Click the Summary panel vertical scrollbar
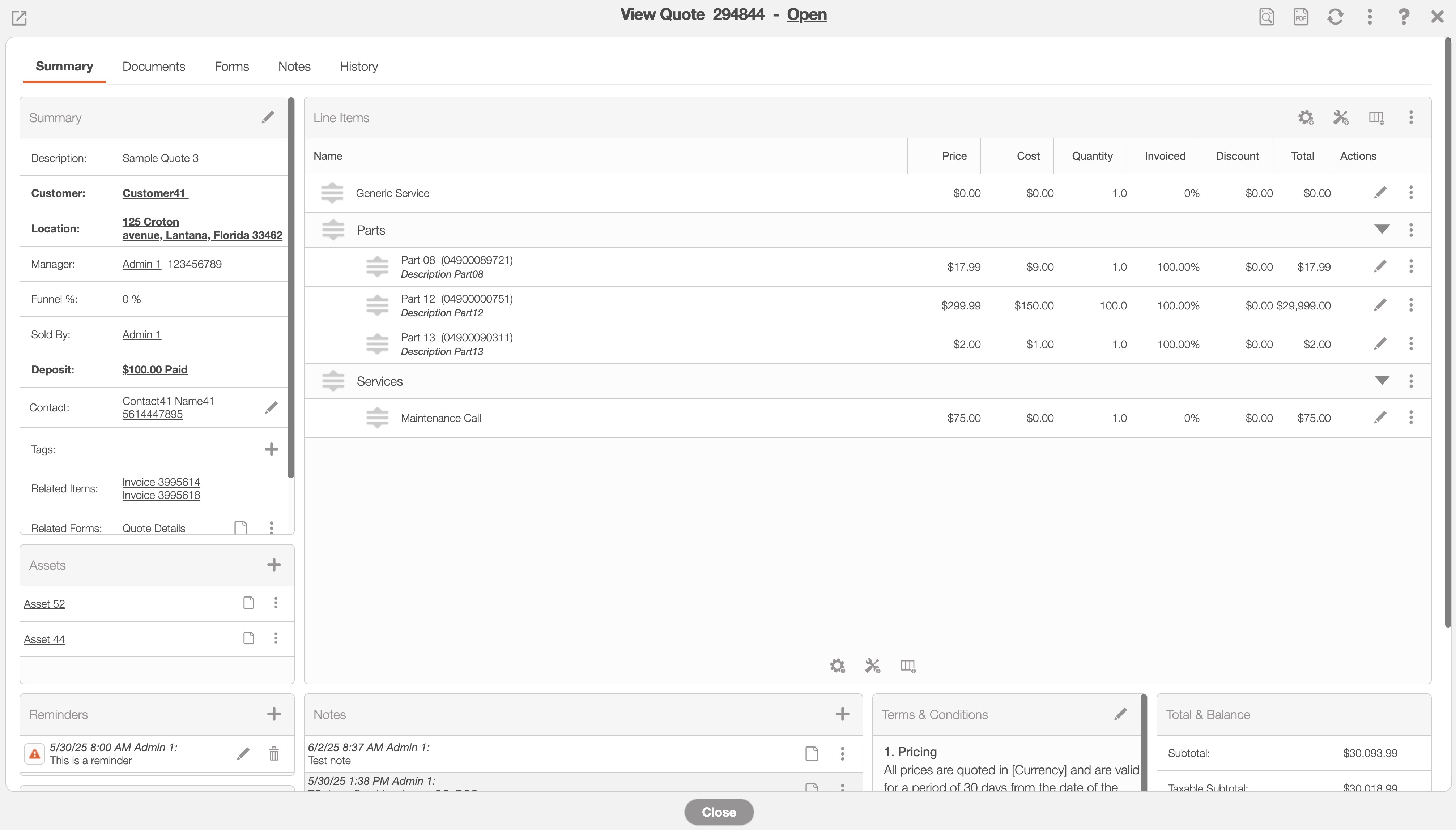The image size is (1456, 830). tap(291, 285)
